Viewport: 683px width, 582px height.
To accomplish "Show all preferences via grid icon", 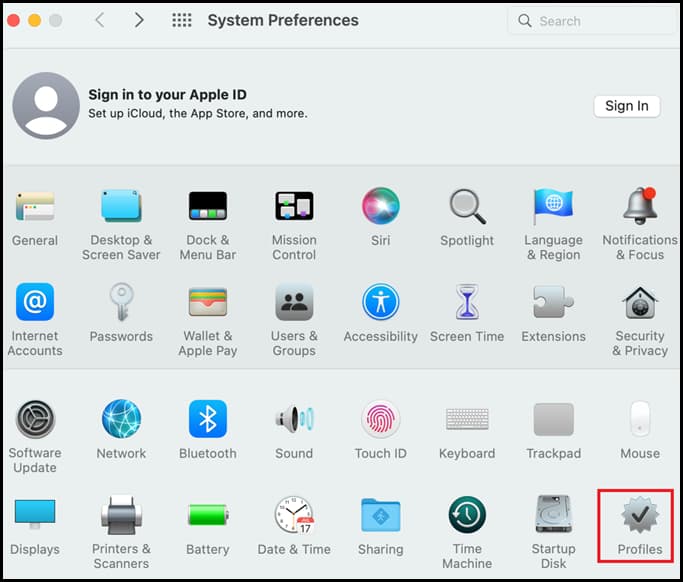I will pyautogui.click(x=182, y=20).
